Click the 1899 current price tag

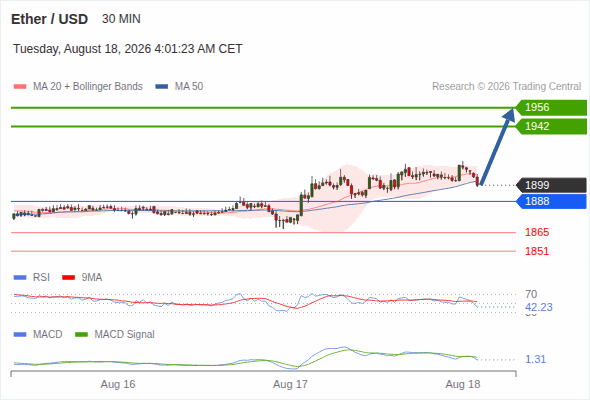coord(551,185)
